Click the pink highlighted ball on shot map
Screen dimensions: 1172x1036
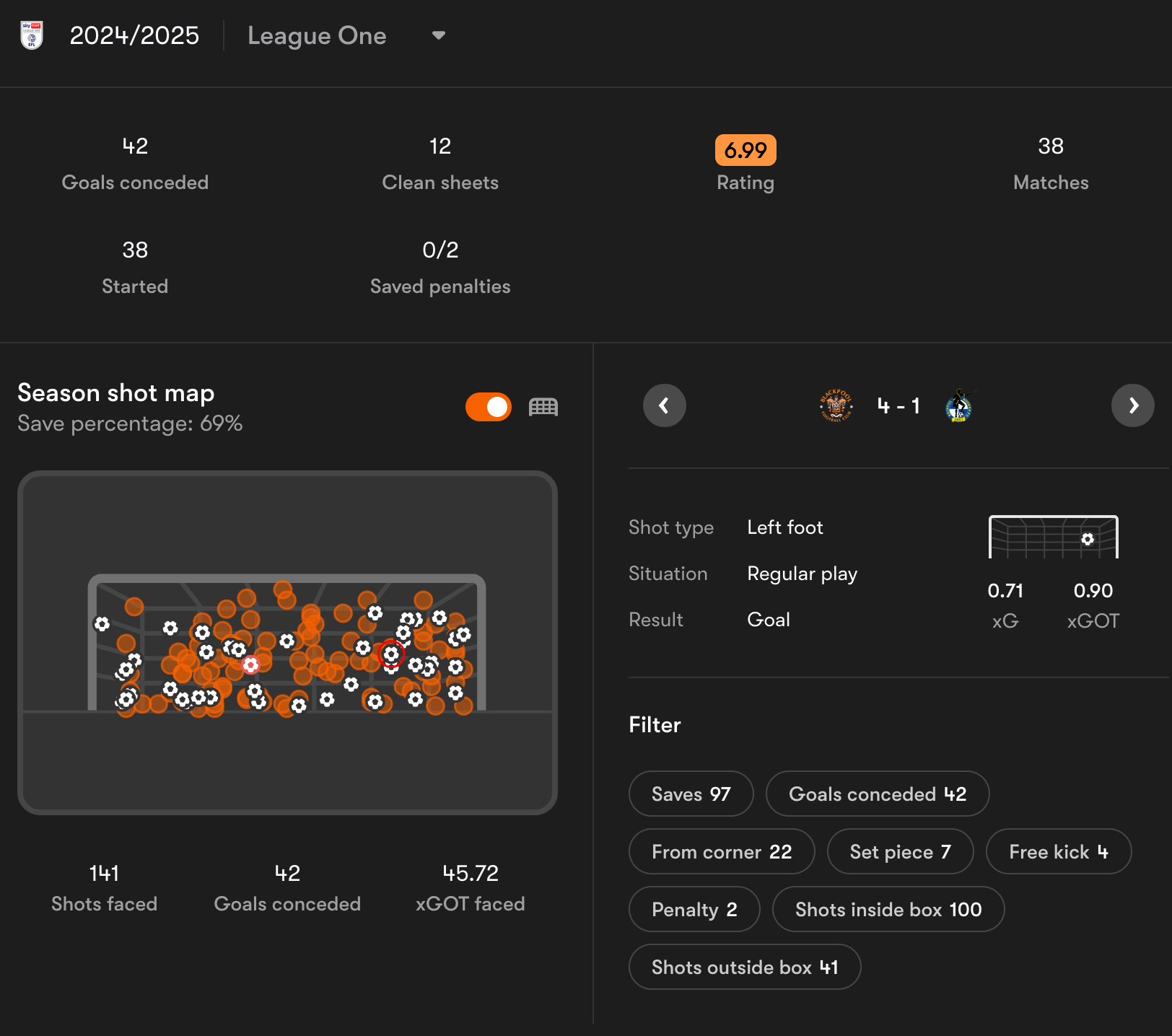tap(250, 664)
